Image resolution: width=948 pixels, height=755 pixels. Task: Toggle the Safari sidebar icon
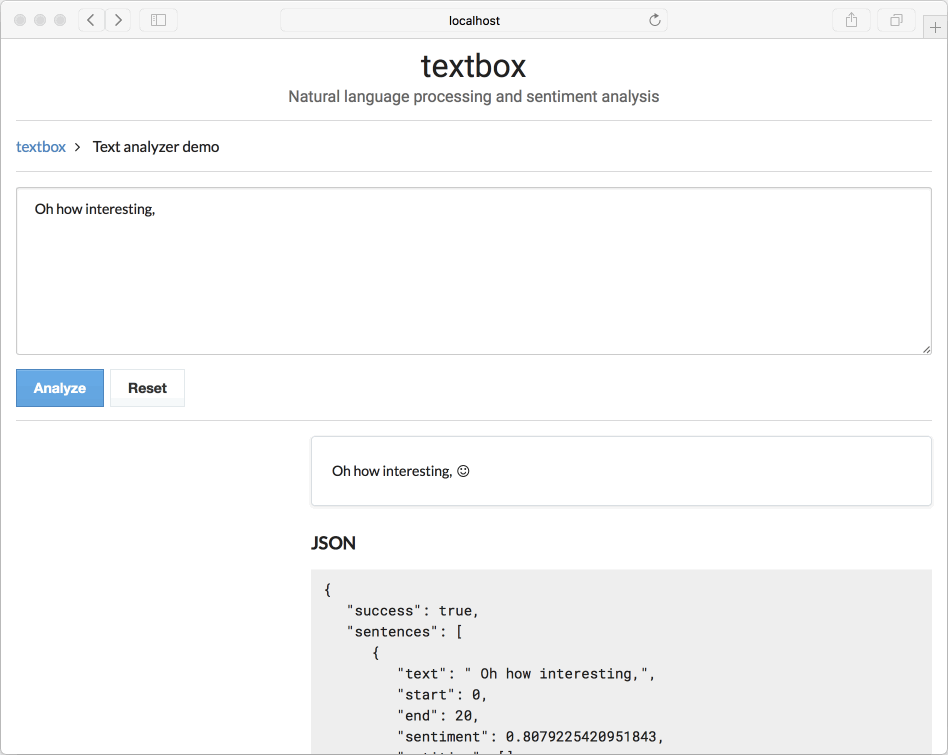[157, 19]
